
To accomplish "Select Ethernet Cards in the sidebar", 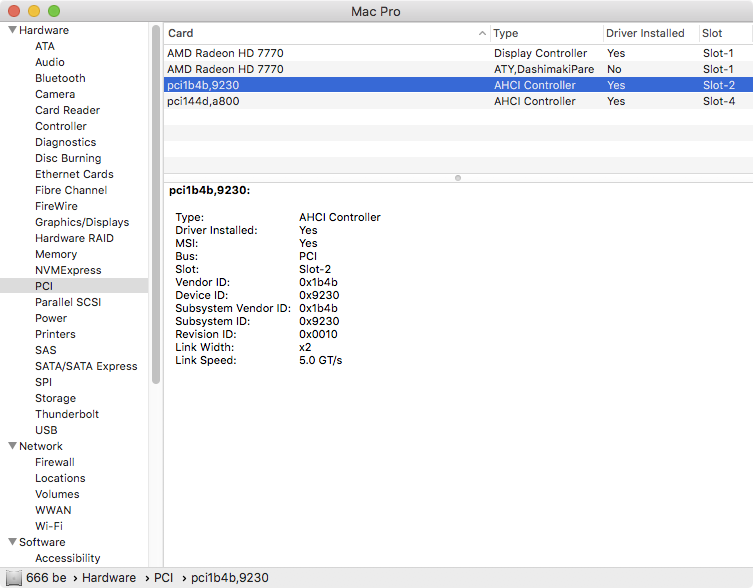I will click(x=74, y=174).
